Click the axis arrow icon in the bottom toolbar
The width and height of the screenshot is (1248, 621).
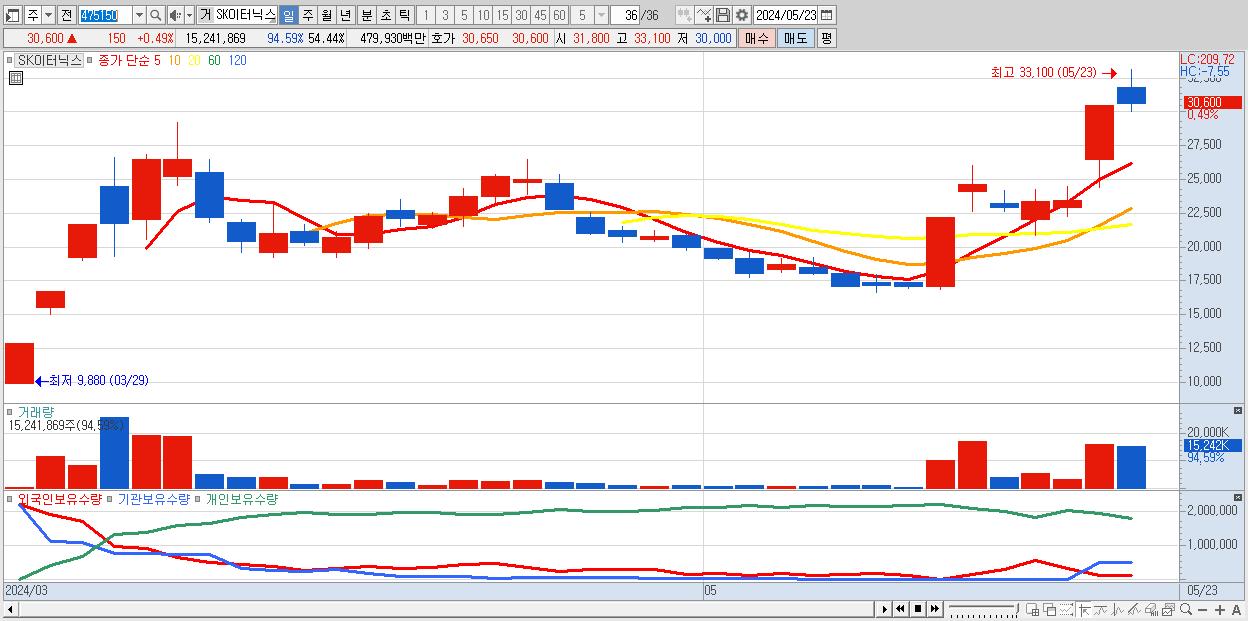click(1084, 610)
